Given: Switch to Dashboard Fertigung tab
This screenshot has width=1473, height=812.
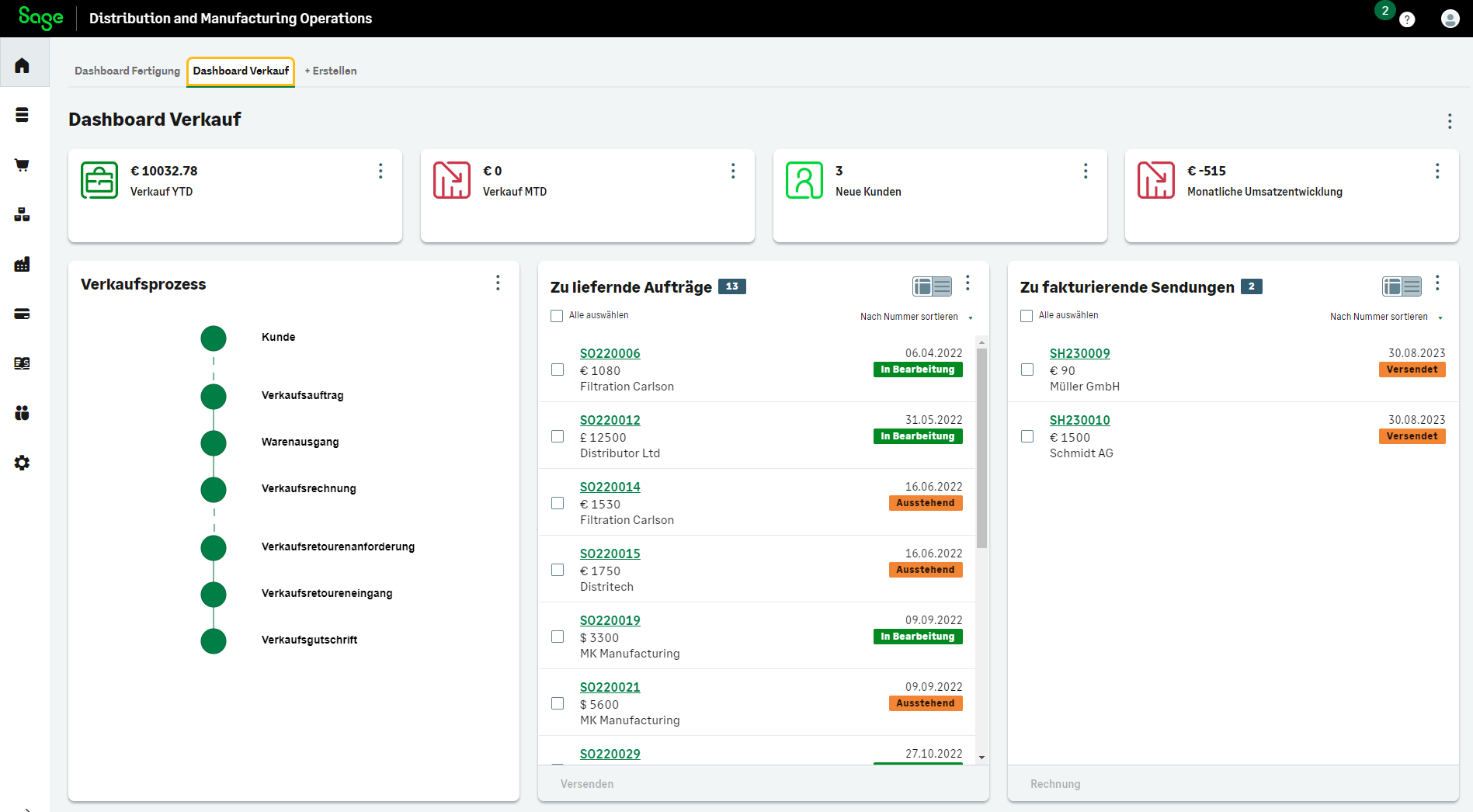Looking at the screenshot, I should (x=127, y=71).
